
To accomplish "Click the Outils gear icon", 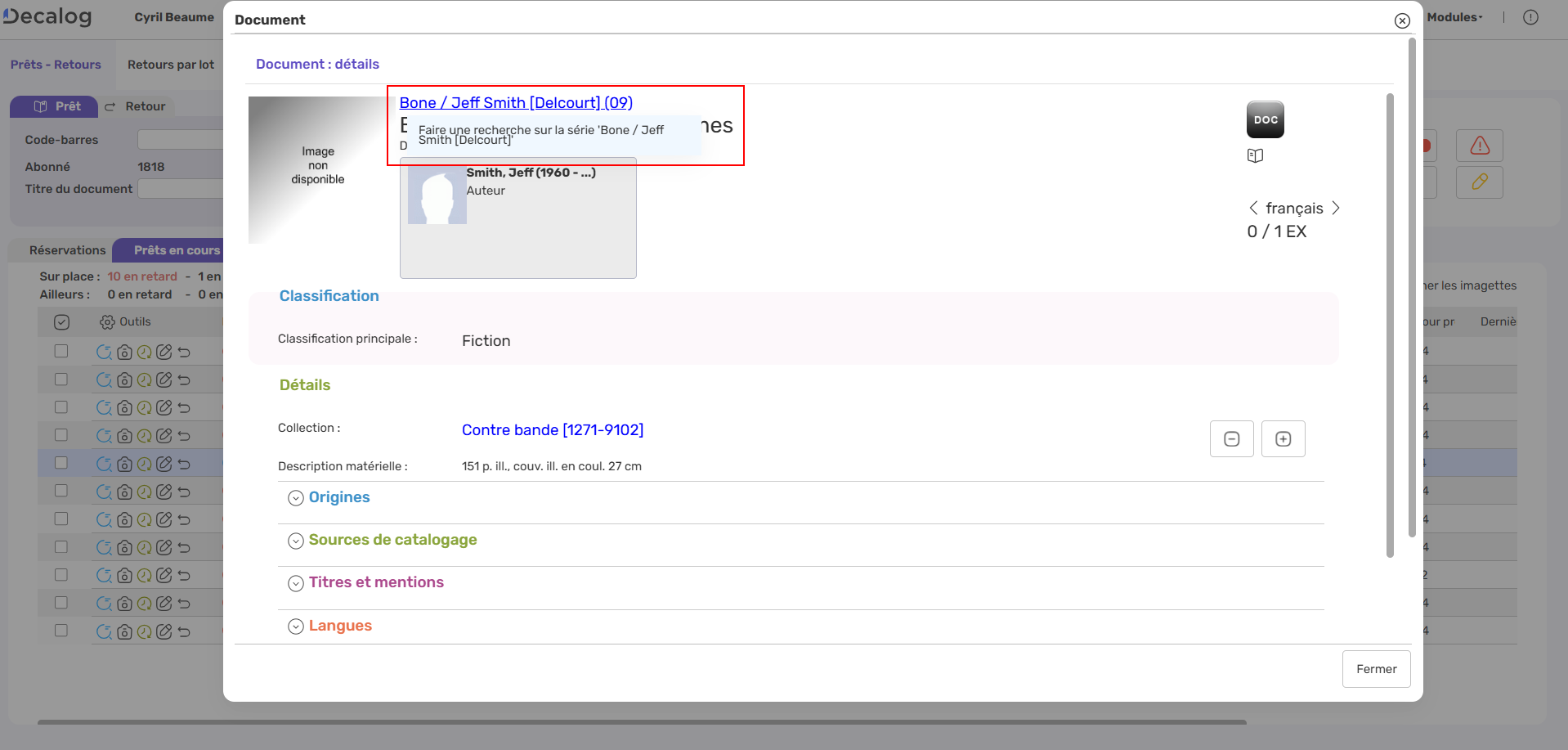I will pos(106,321).
